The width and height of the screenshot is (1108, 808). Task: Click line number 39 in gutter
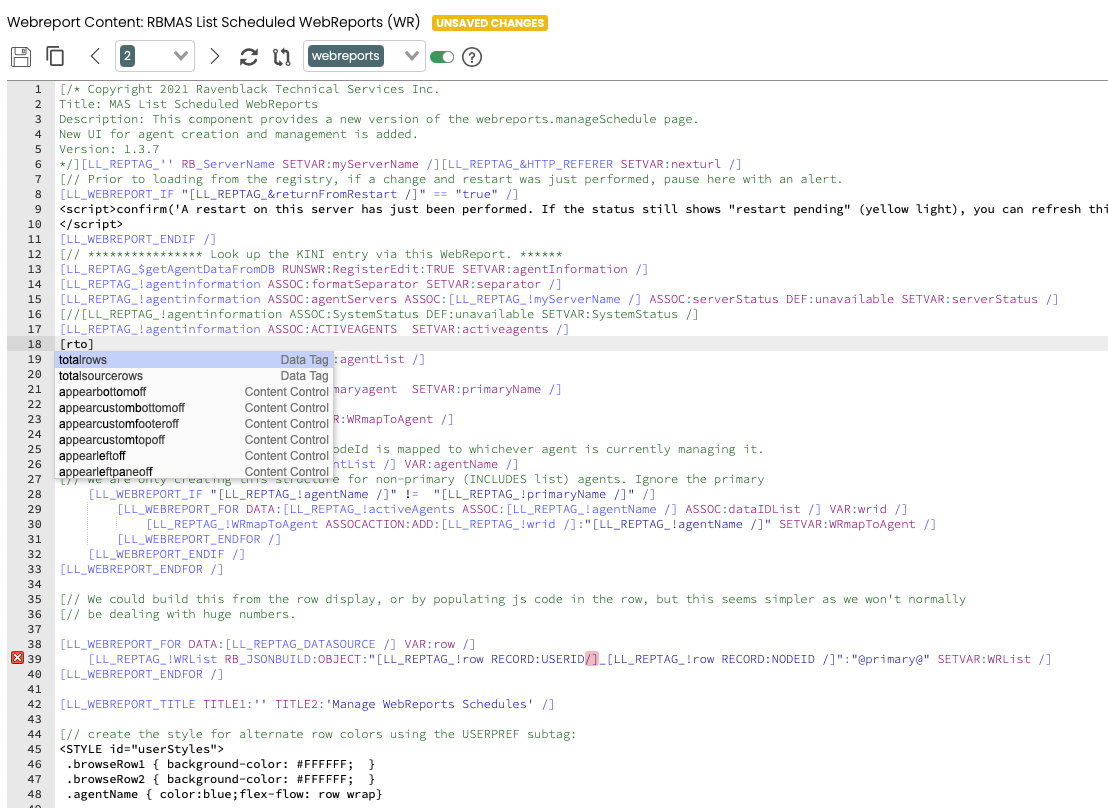(35, 659)
